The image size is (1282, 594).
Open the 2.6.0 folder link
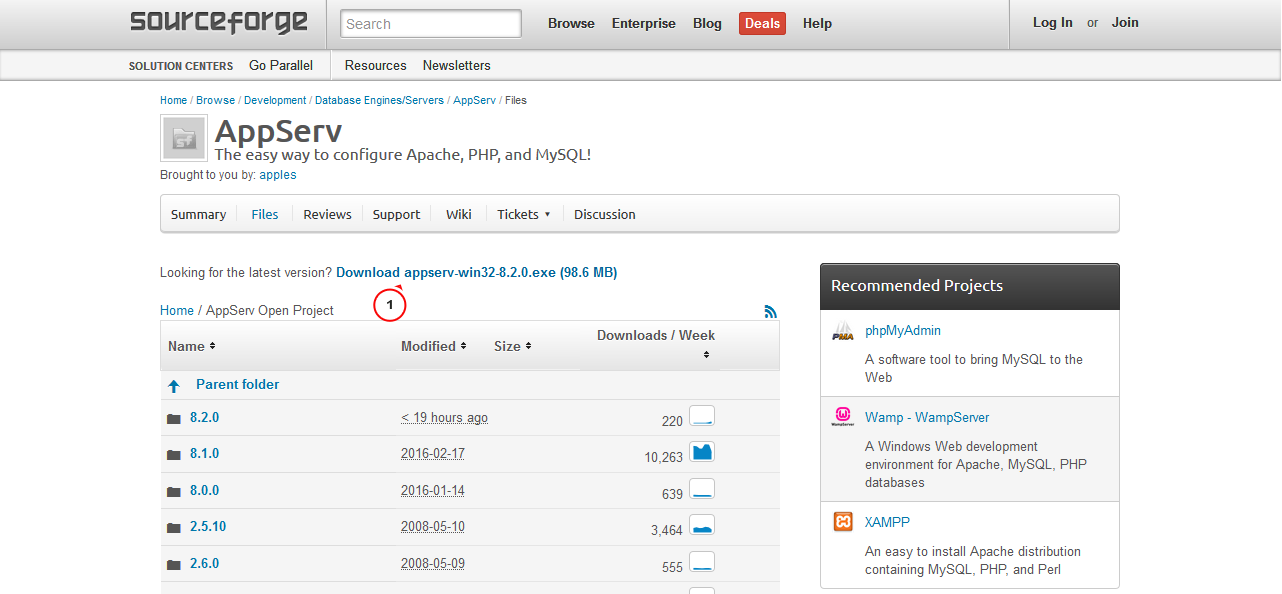[204, 563]
